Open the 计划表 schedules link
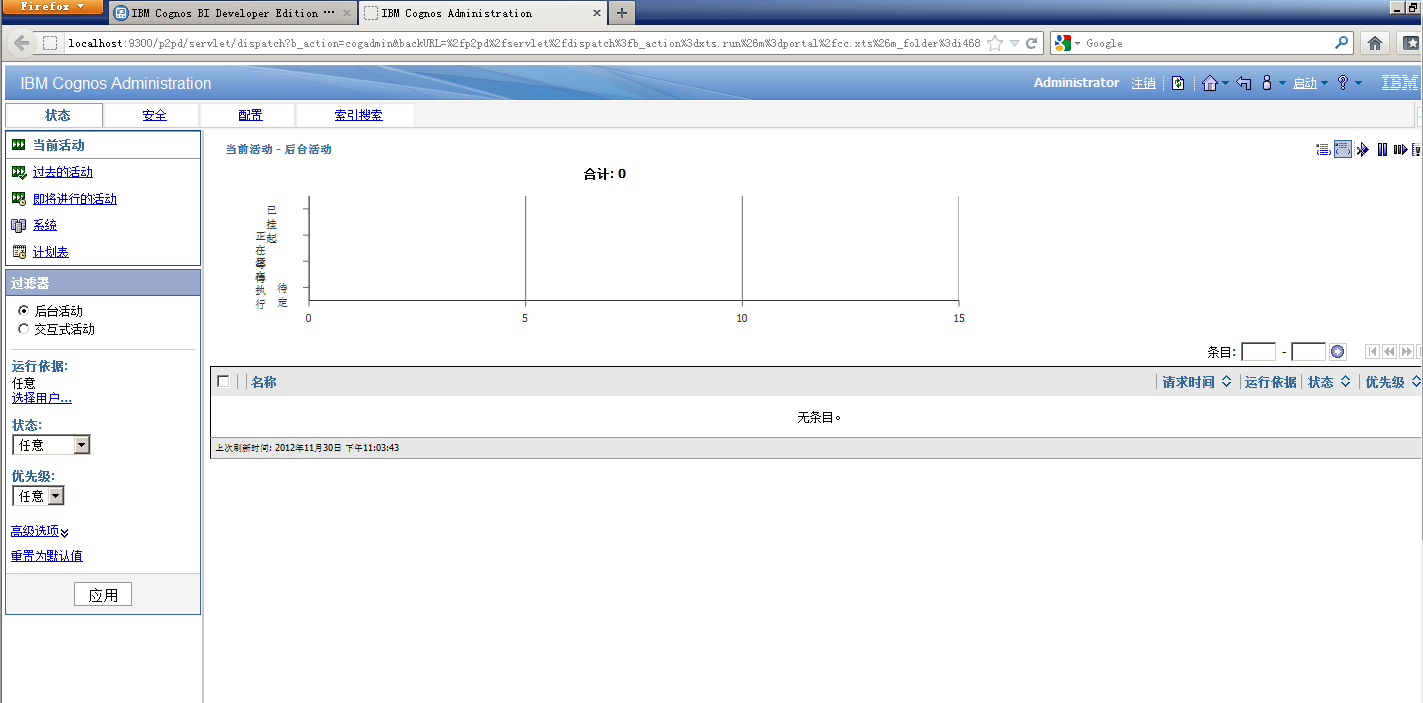The height and width of the screenshot is (703, 1423). [51, 252]
